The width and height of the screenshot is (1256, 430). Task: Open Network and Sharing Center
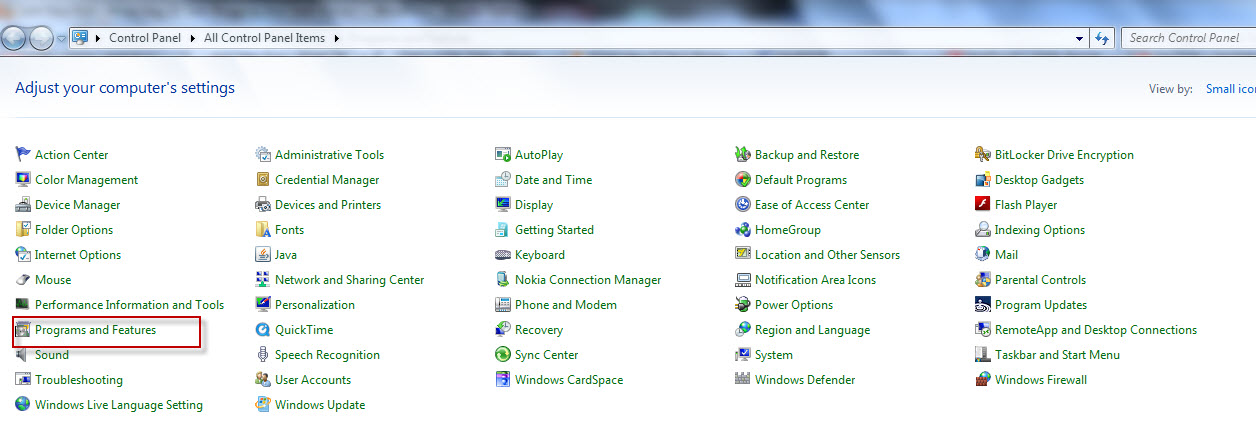pyautogui.click(x=349, y=280)
